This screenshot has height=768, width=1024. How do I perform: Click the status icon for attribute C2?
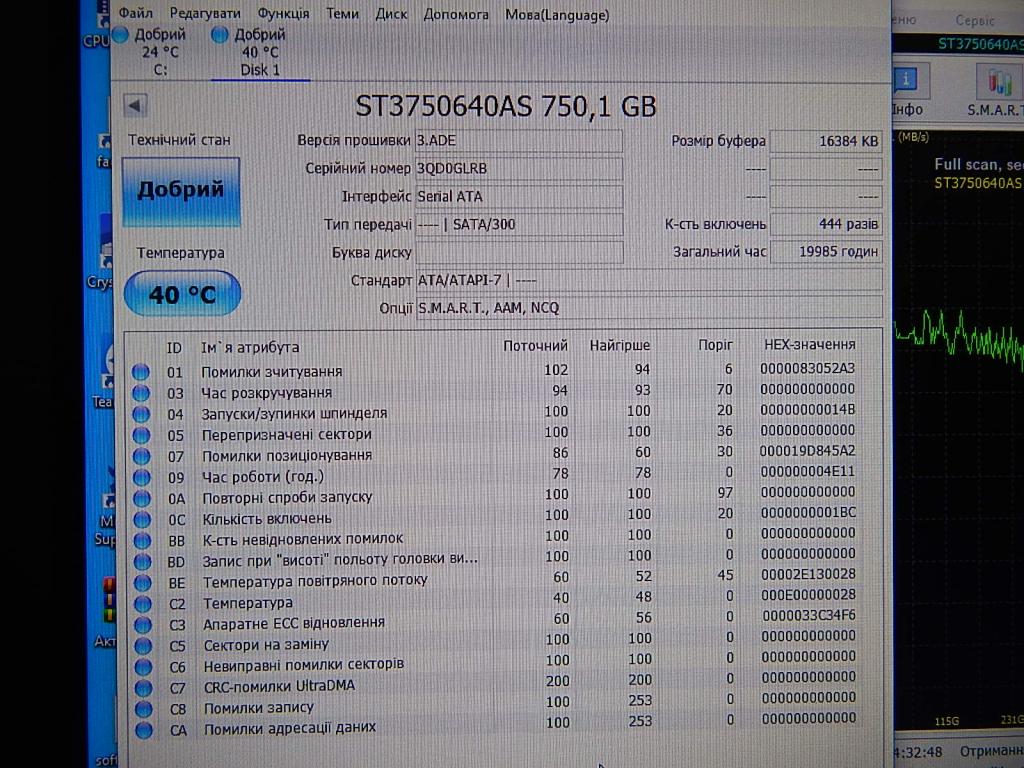(x=142, y=604)
